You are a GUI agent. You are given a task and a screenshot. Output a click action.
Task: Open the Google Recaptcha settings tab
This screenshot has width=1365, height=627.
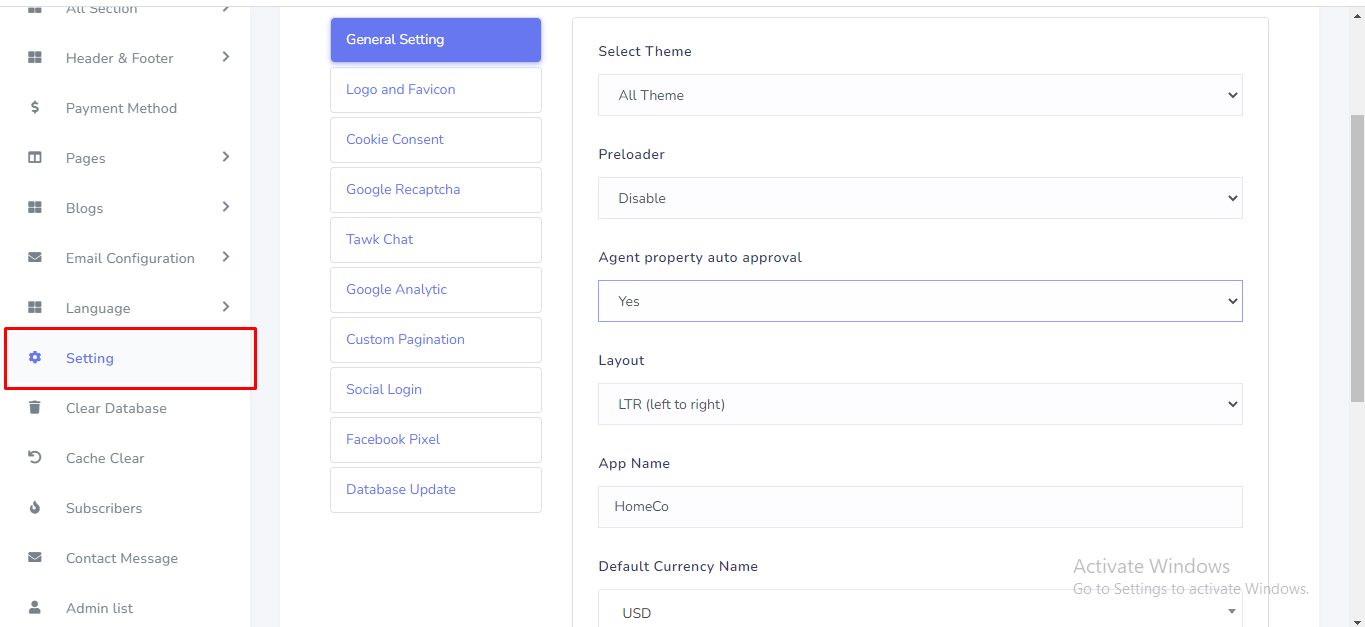435,190
